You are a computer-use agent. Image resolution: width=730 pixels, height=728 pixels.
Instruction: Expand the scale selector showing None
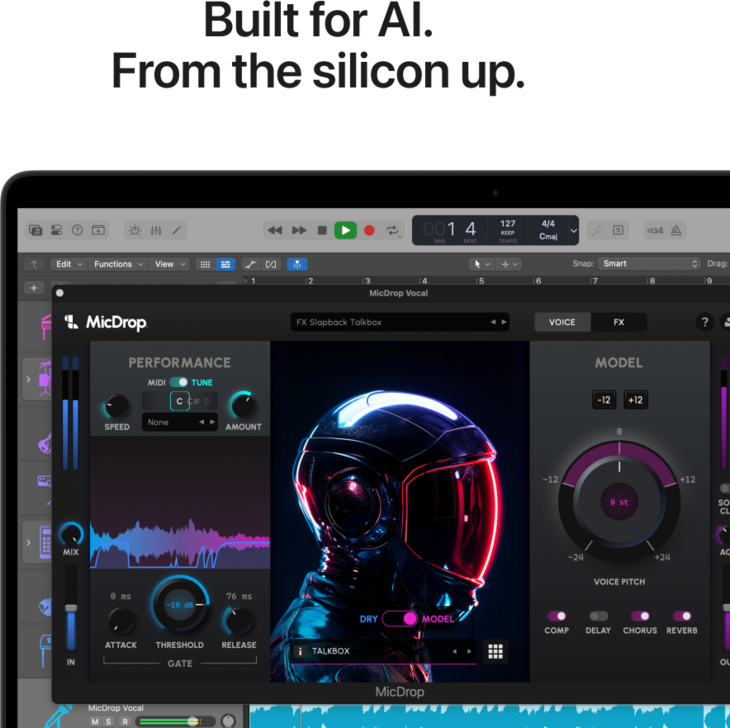click(180, 422)
